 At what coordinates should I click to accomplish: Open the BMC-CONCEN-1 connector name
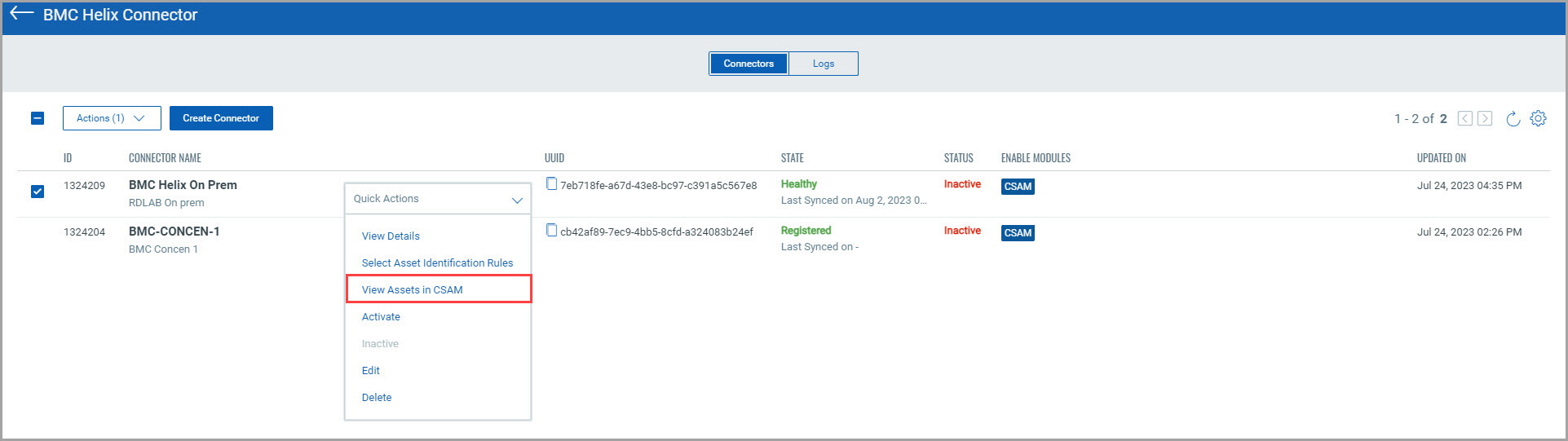point(174,232)
